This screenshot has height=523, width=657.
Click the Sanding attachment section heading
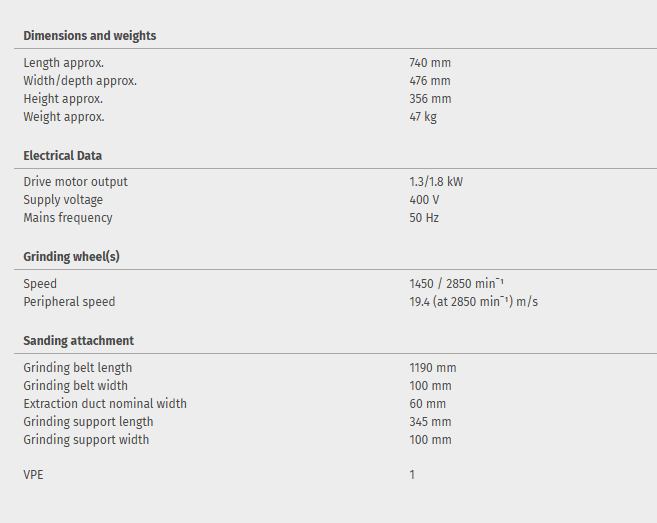(x=78, y=341)
